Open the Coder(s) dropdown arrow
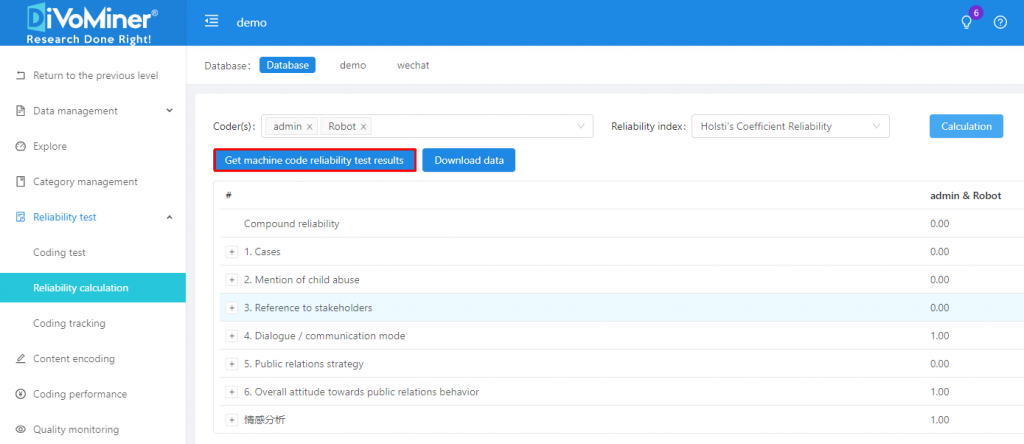This screenshot has height=444, width=1024. pos(581,127)
